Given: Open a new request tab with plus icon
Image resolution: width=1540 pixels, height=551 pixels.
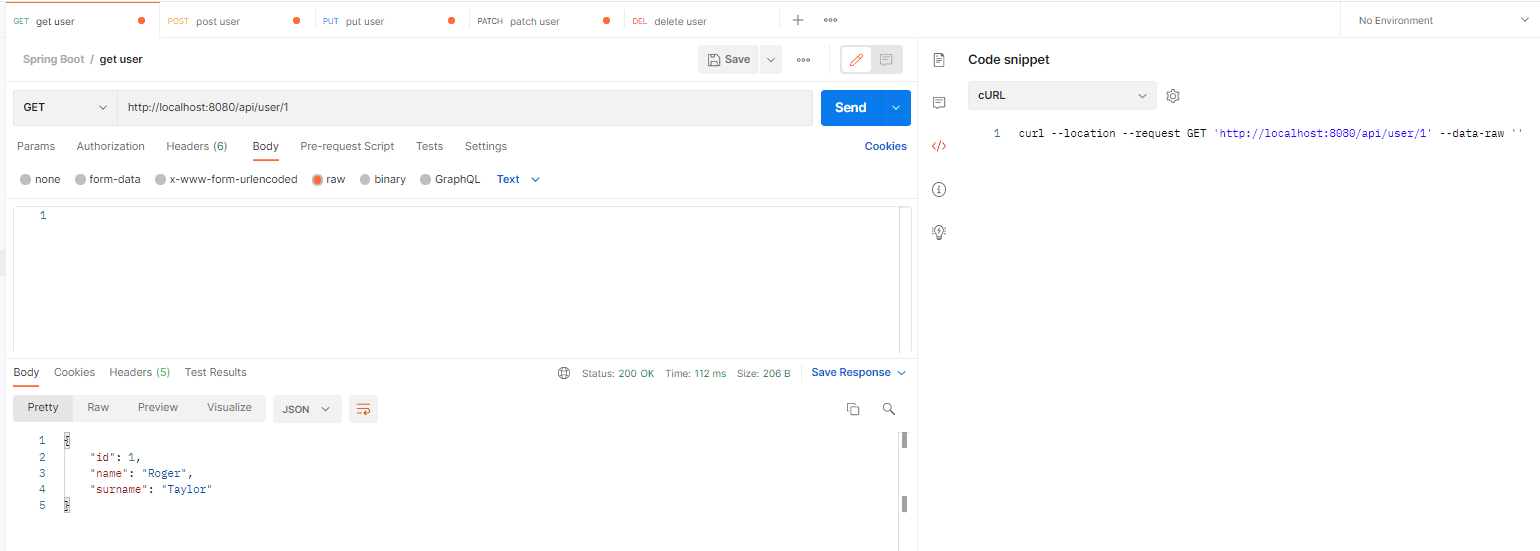Looking at the screenshot, I should tap(798, 20).
